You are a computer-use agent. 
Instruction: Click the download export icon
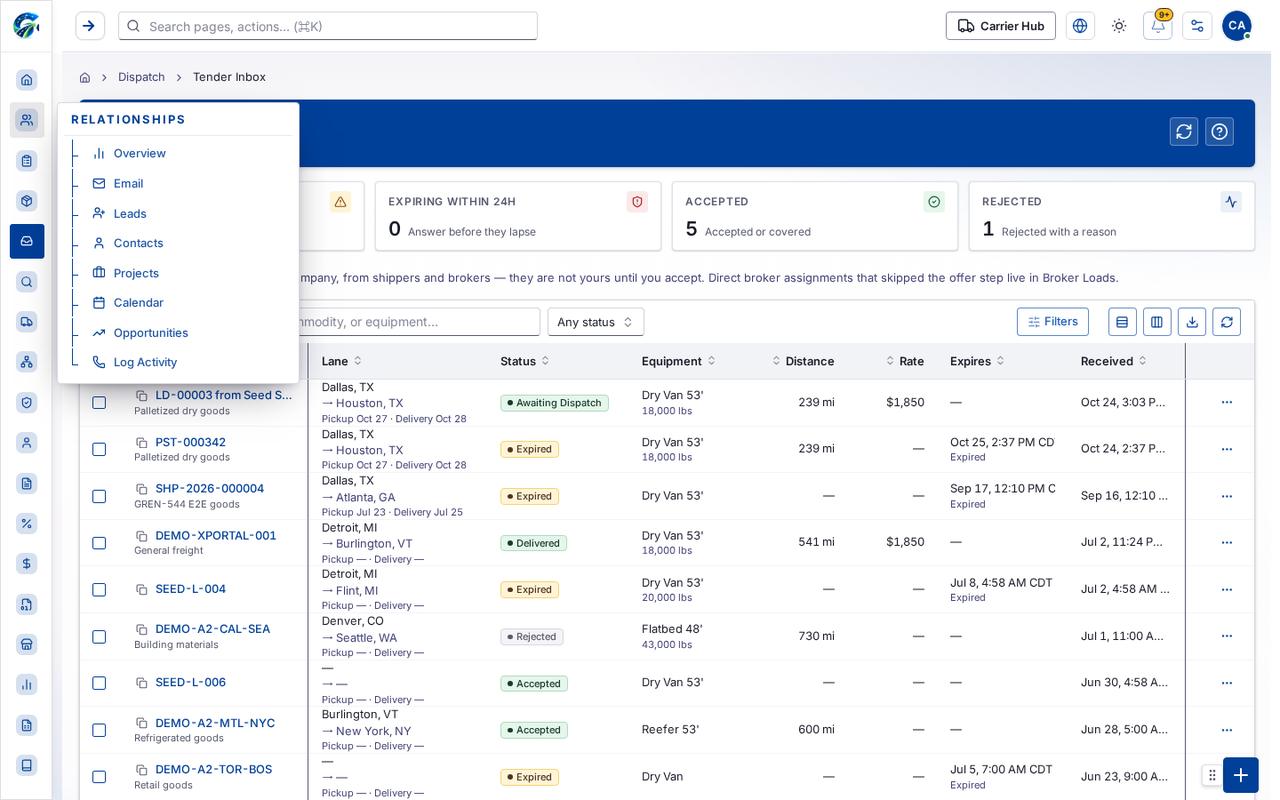point(1191,322)
